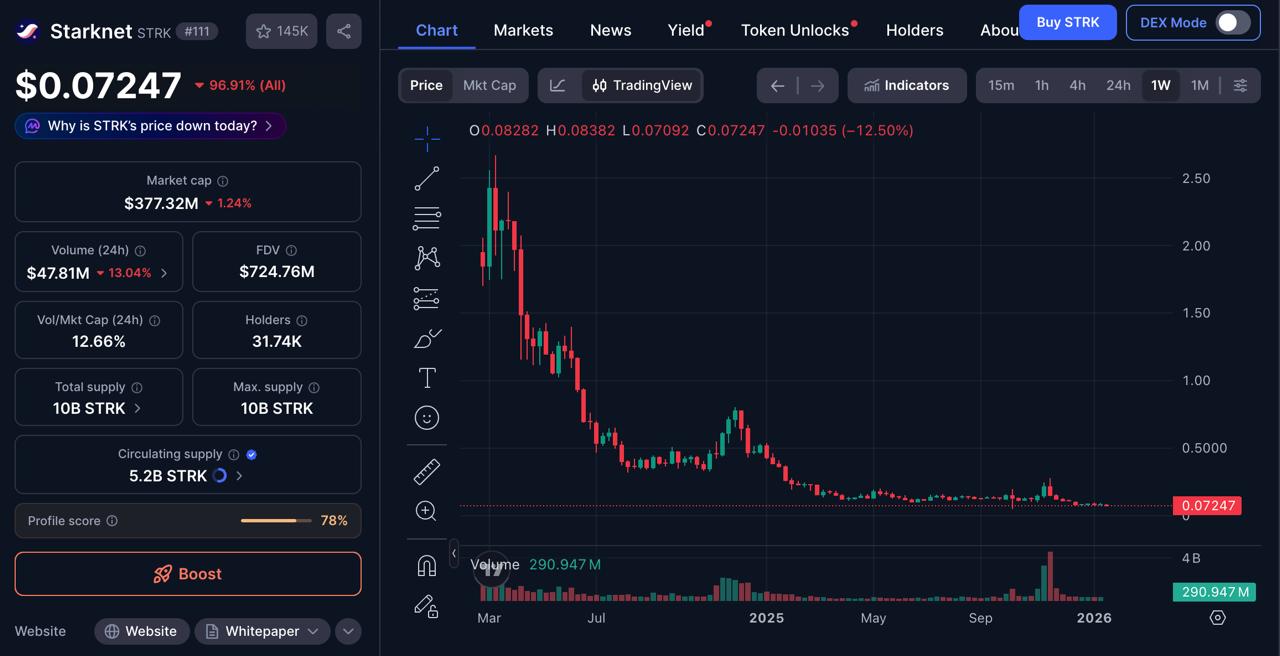Click the Profile score progress bar

click(x=276, y=521)
